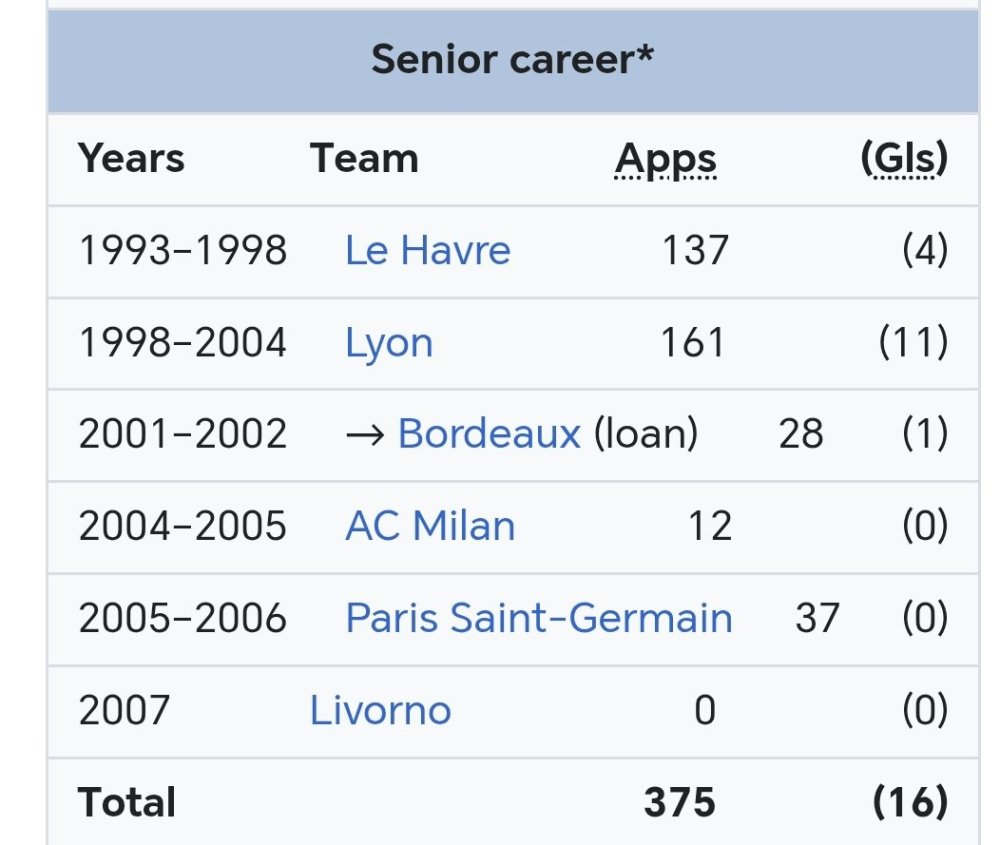Screen dimensions: 1000x845
Task: Select the 161 appearances for Lyon
Action: [x=693, y=342]
